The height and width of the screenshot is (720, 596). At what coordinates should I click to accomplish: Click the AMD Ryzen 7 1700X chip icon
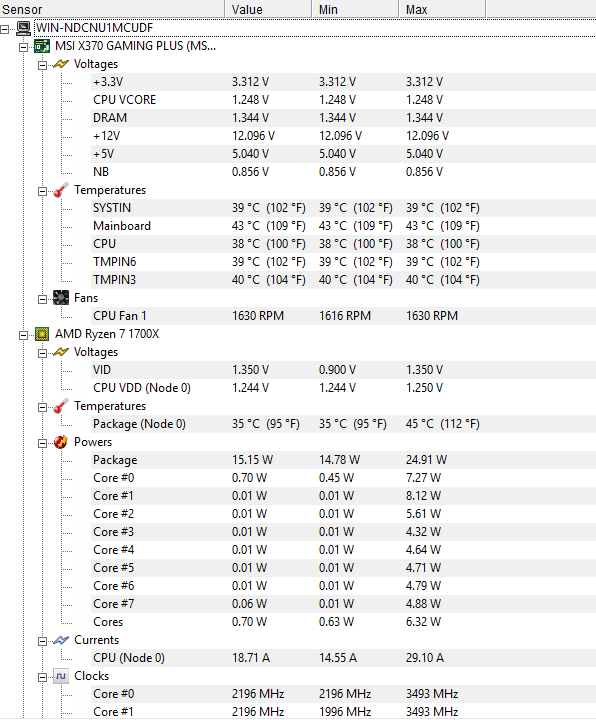tap(42, 334)
